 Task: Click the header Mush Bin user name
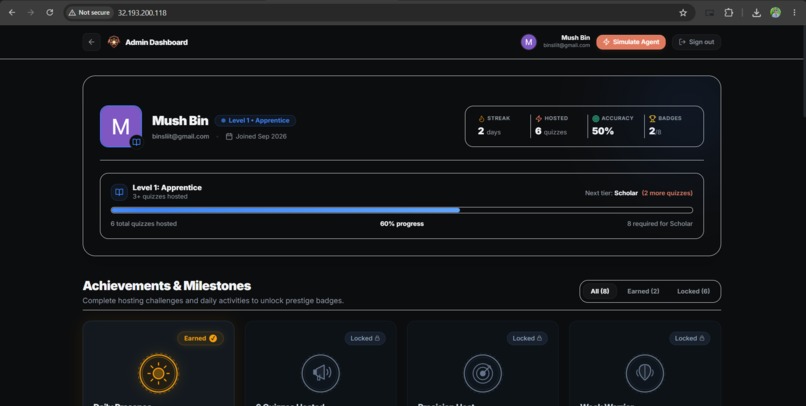pos(575,38)
